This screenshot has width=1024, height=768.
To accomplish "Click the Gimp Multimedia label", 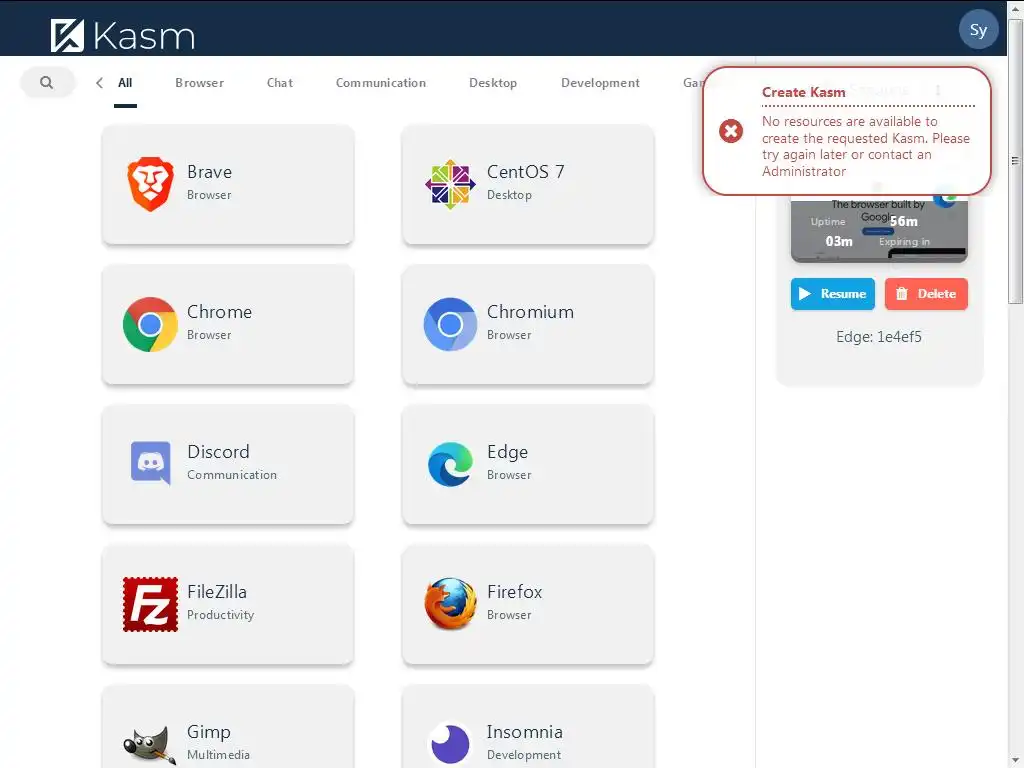I will tap(218, 754).
